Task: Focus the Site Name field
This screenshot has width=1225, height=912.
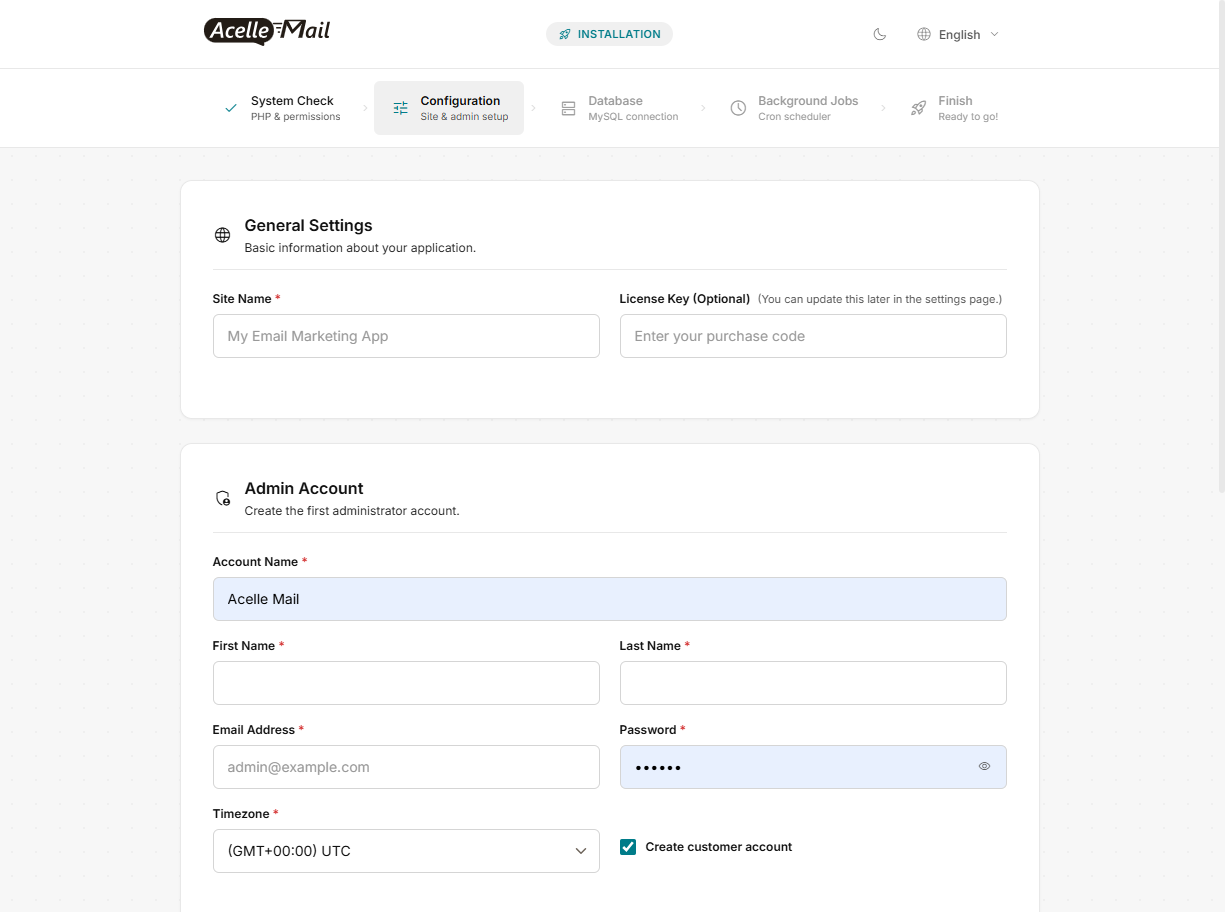Action: pyautogui.click(x=406, y=336)
